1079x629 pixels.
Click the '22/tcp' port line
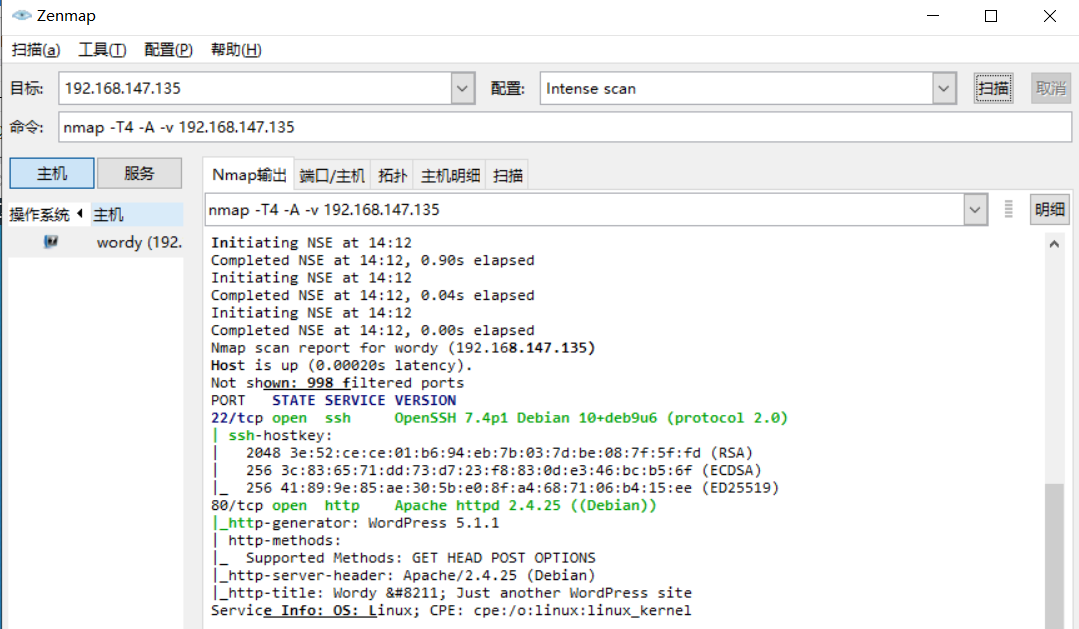[499, 418]
